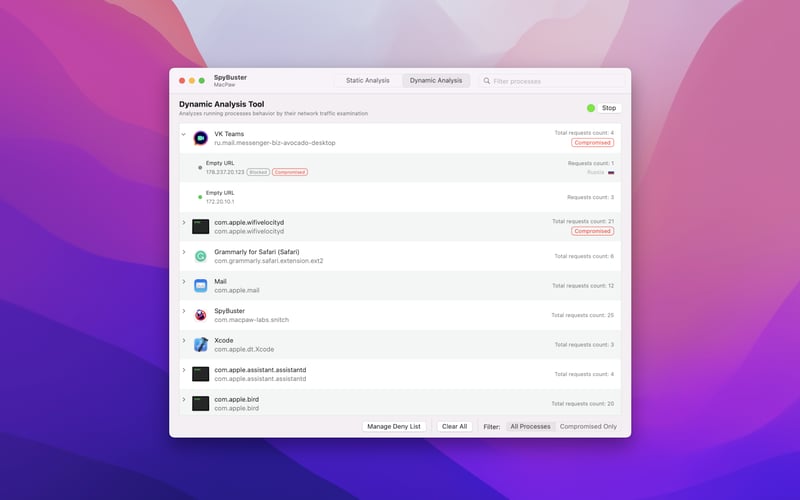Click com.apple.mail bundle text
This screenshot has height=500, width=800.
click(237, 290)
